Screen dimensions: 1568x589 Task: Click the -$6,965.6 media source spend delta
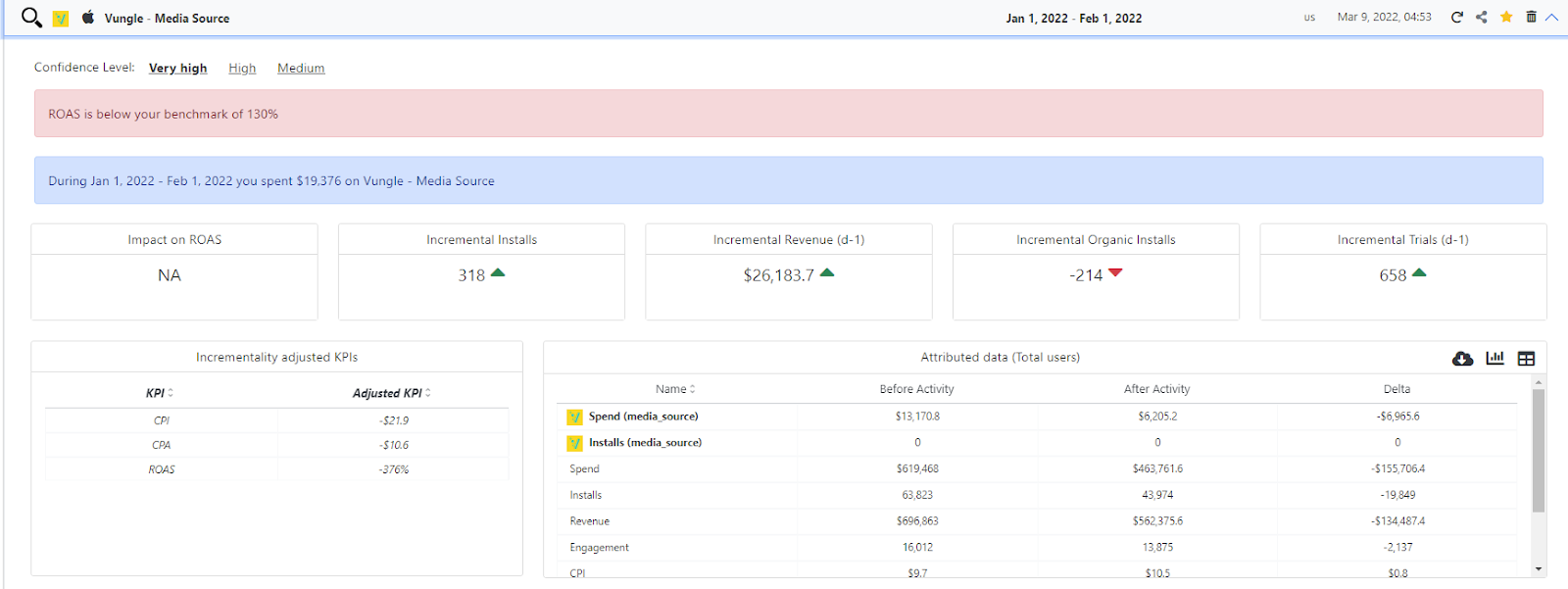[1397, 417]
